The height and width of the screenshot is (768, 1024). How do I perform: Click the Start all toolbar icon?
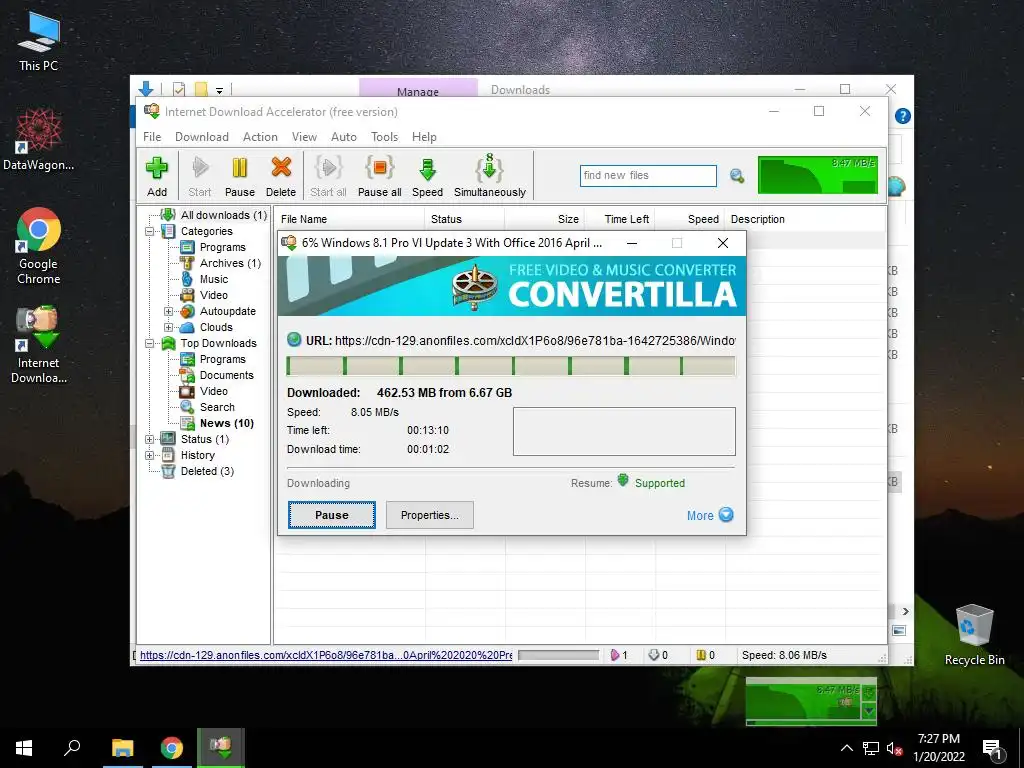(328, 176)
